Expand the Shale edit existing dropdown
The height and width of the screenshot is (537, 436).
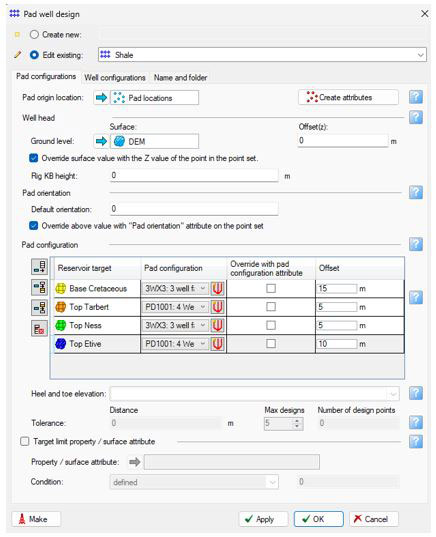click(420, 55)
